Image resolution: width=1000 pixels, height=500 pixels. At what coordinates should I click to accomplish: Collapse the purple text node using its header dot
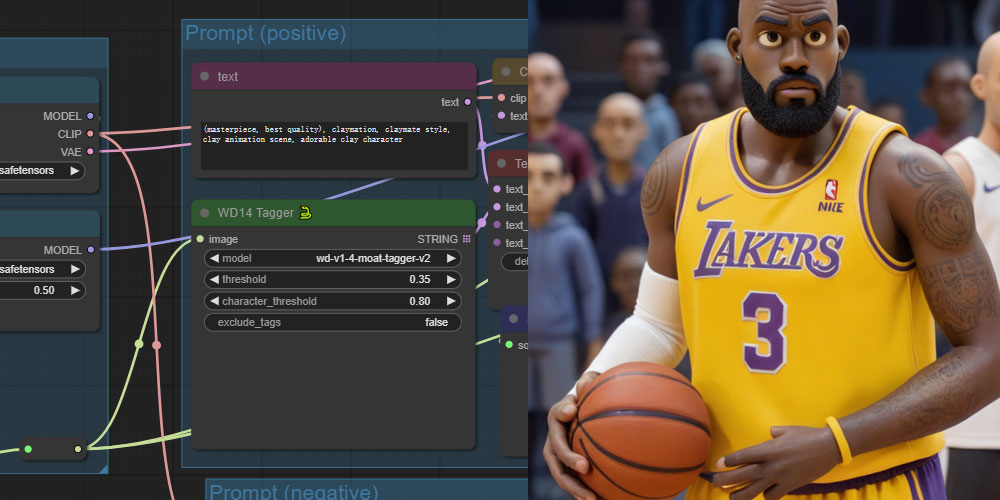(204, 77)
